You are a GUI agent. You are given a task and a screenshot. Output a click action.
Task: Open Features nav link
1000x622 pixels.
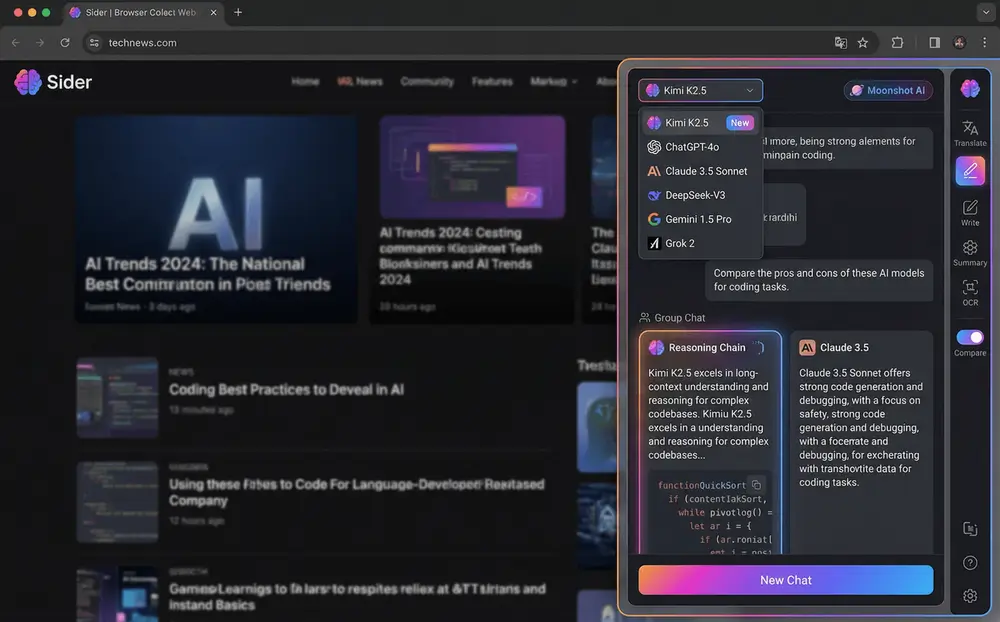(492, 81)
